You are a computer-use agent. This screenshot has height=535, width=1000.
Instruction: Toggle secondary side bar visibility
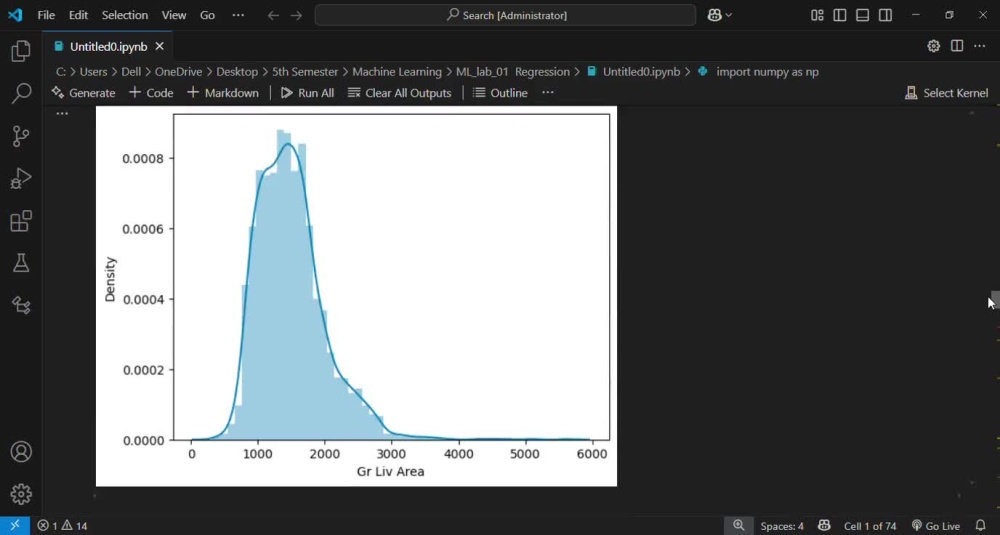click(x=885, y=15)
